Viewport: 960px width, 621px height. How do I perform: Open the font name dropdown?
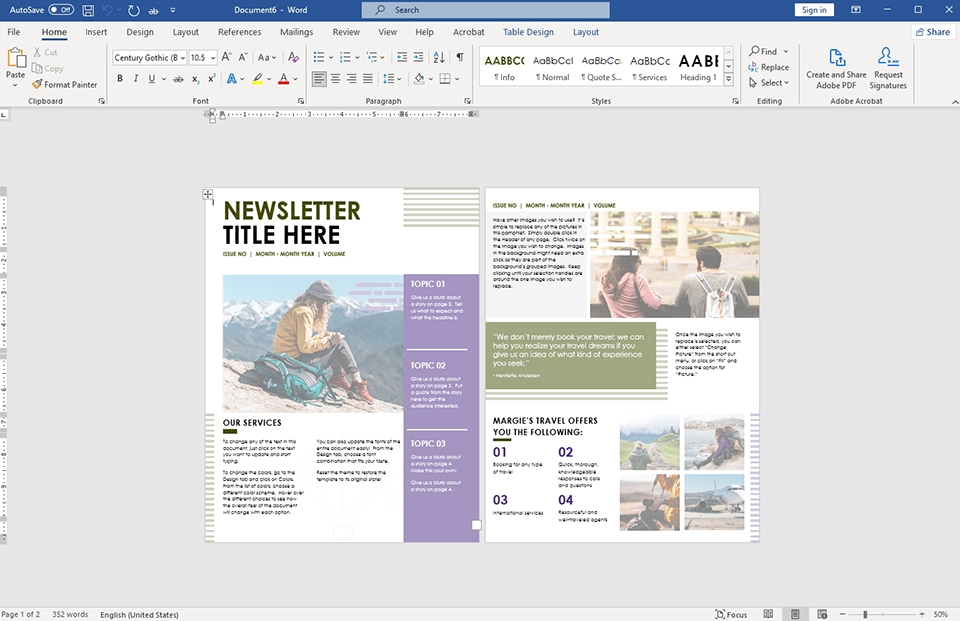181,58
